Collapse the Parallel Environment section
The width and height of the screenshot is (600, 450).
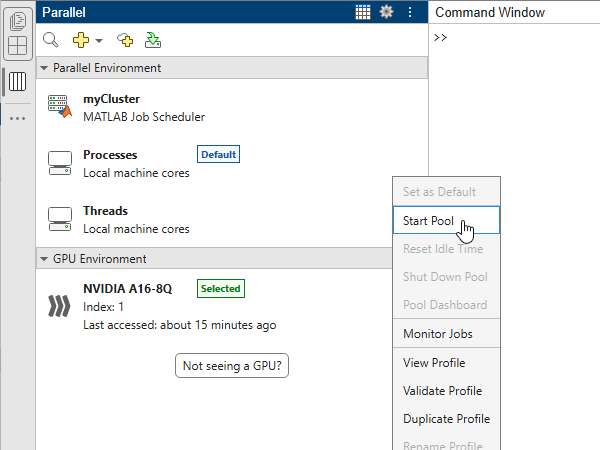(x=44, y=68)
